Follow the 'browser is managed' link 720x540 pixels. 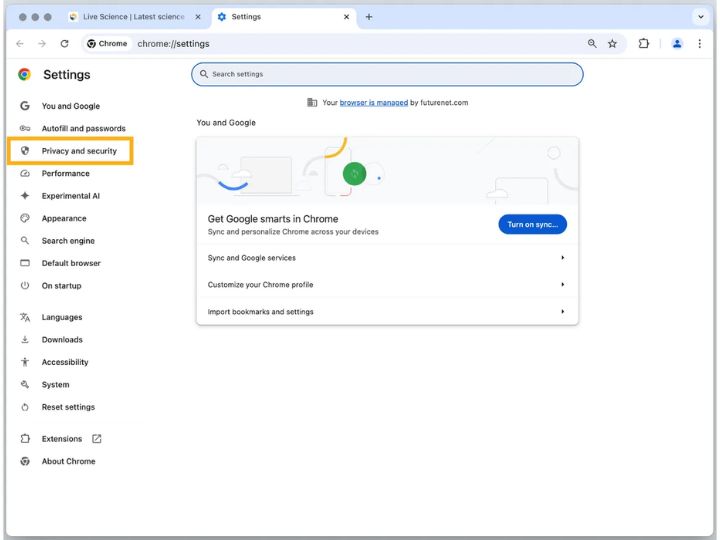374,102
